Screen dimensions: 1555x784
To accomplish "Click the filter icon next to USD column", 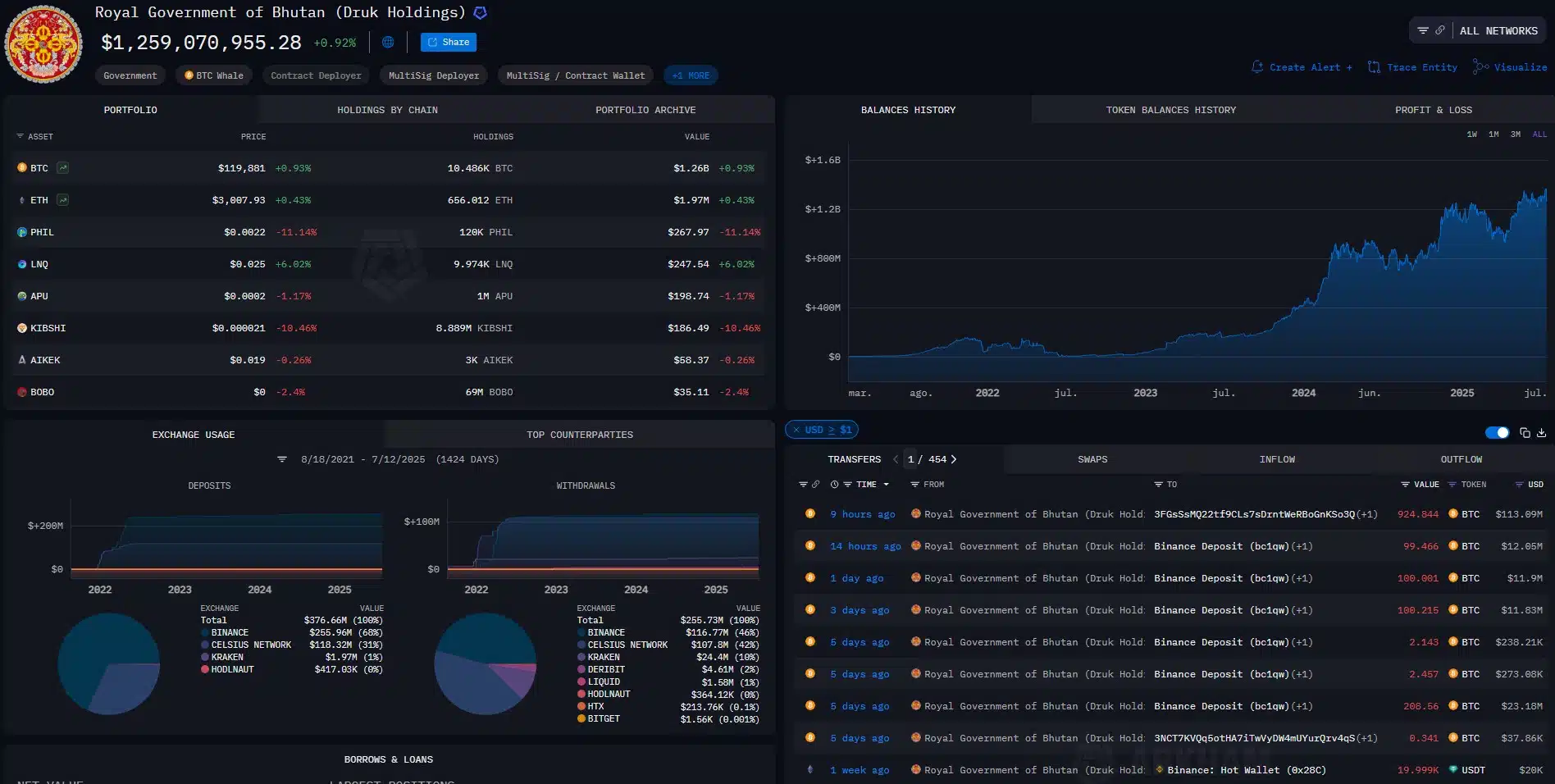I will (x=1519, y=485).
